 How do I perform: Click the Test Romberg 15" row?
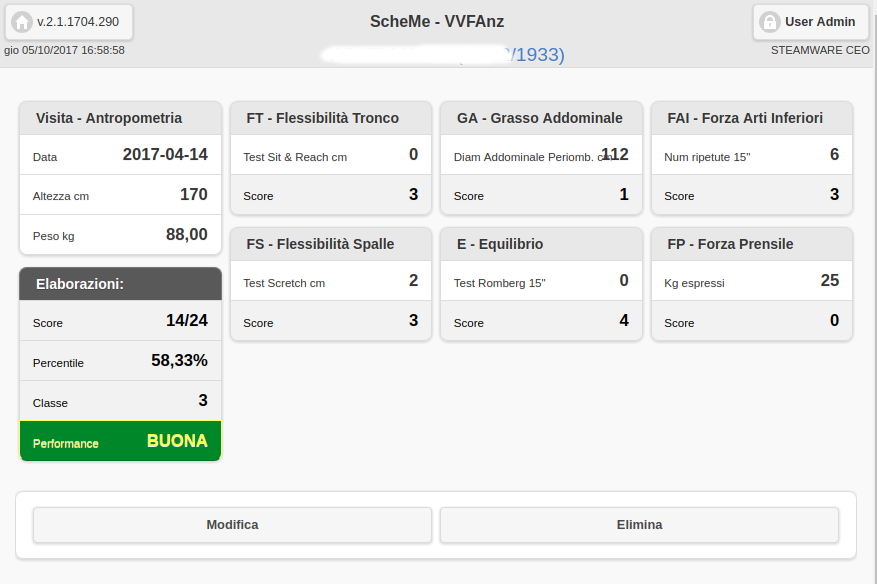(x=541, y=281)
